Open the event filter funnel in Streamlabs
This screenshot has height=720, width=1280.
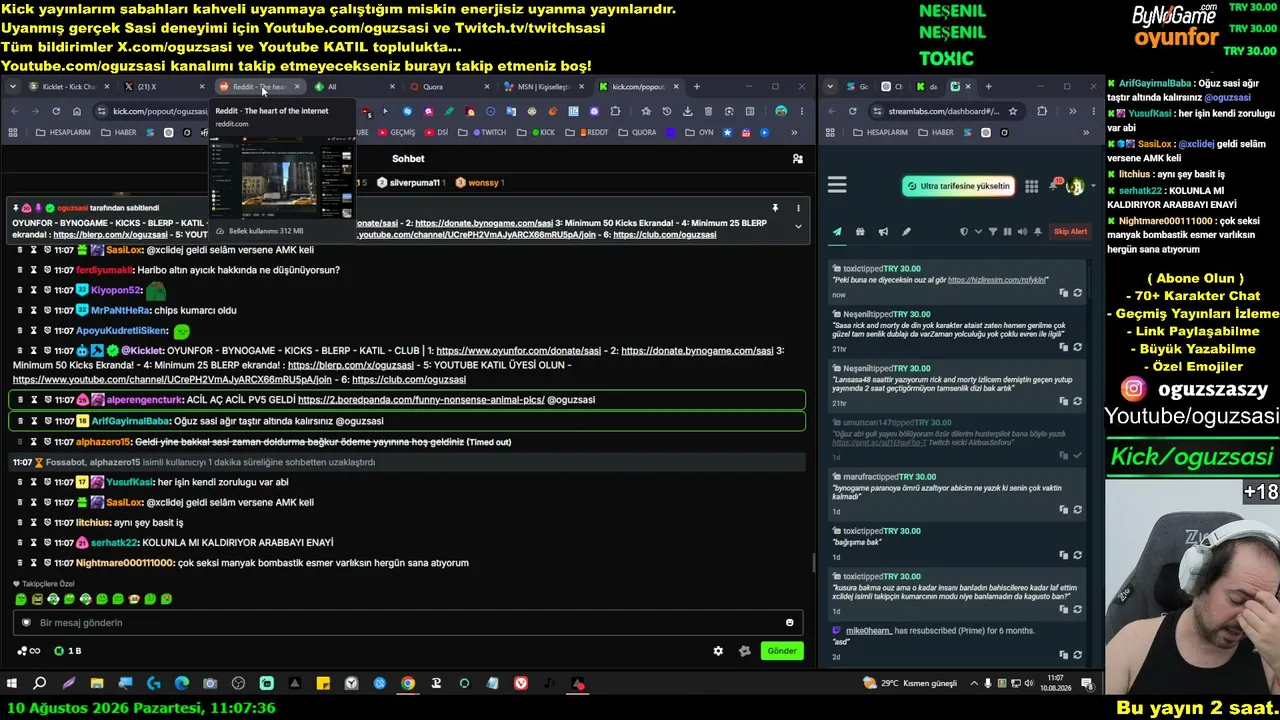(992, 232)
